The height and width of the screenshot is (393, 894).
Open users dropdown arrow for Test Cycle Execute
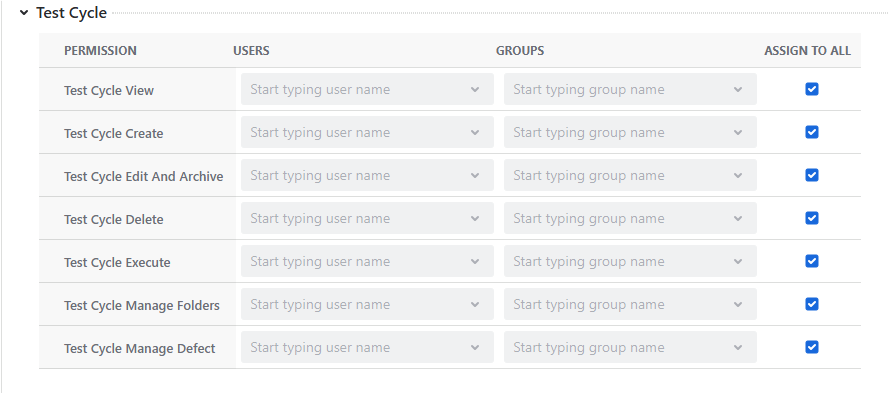(475, 261)
